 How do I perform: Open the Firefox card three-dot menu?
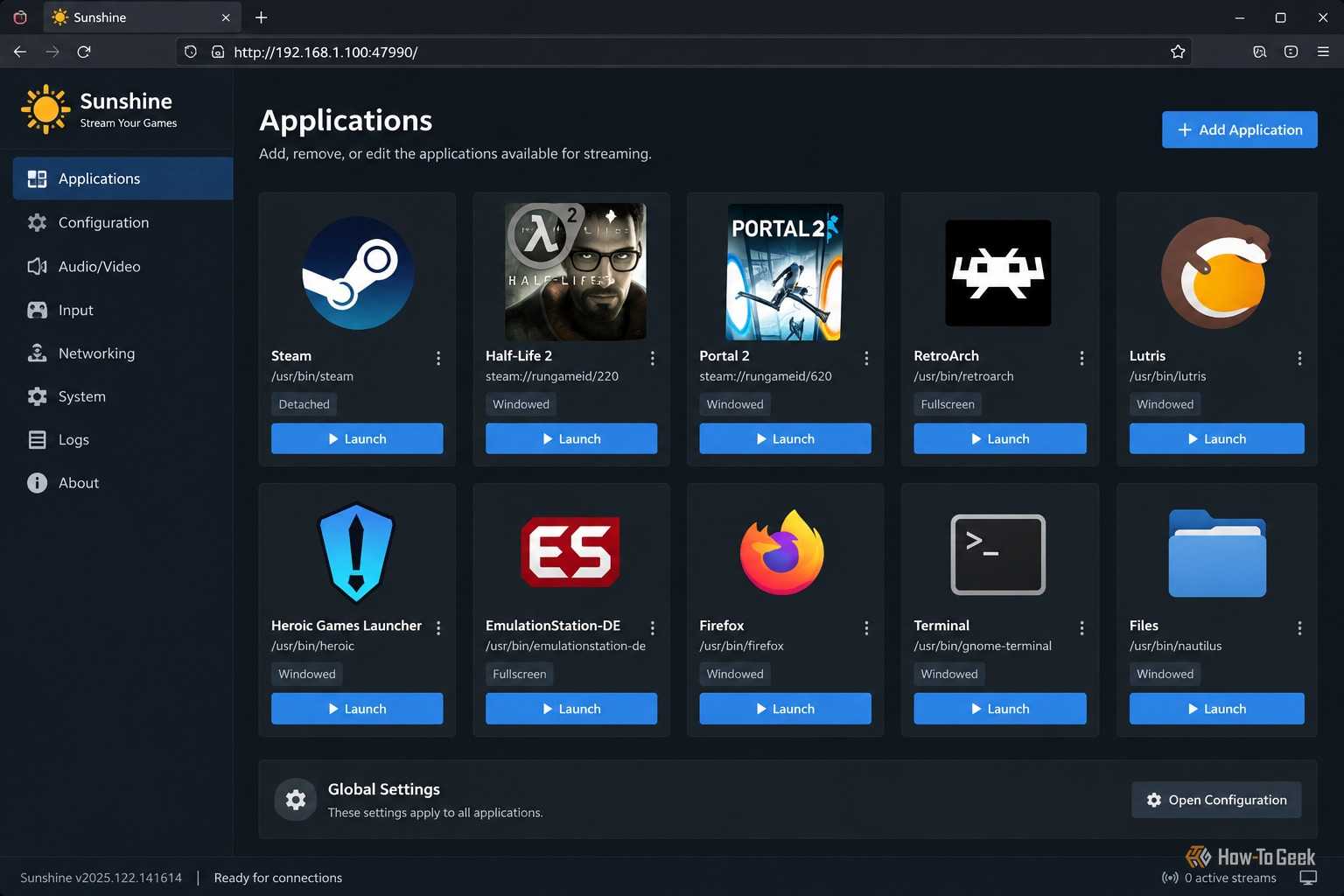click(x=866, y=628)
